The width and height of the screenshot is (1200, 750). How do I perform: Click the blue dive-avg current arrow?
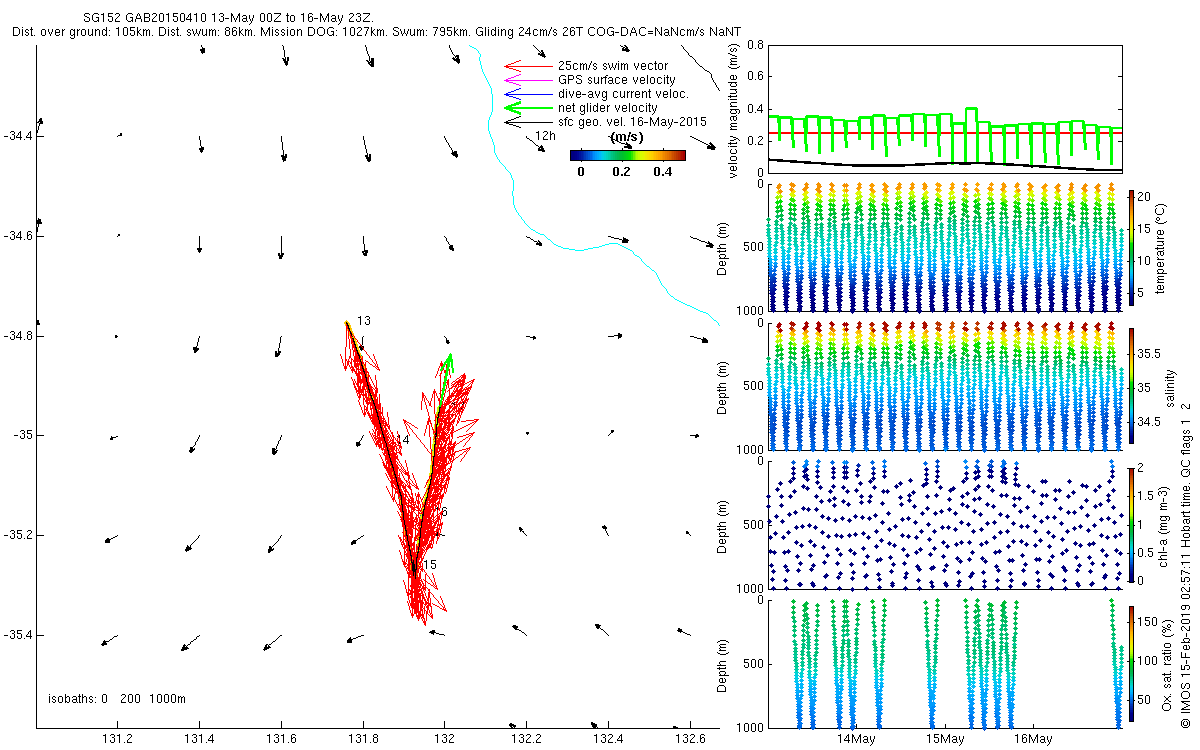coord(528,94)
